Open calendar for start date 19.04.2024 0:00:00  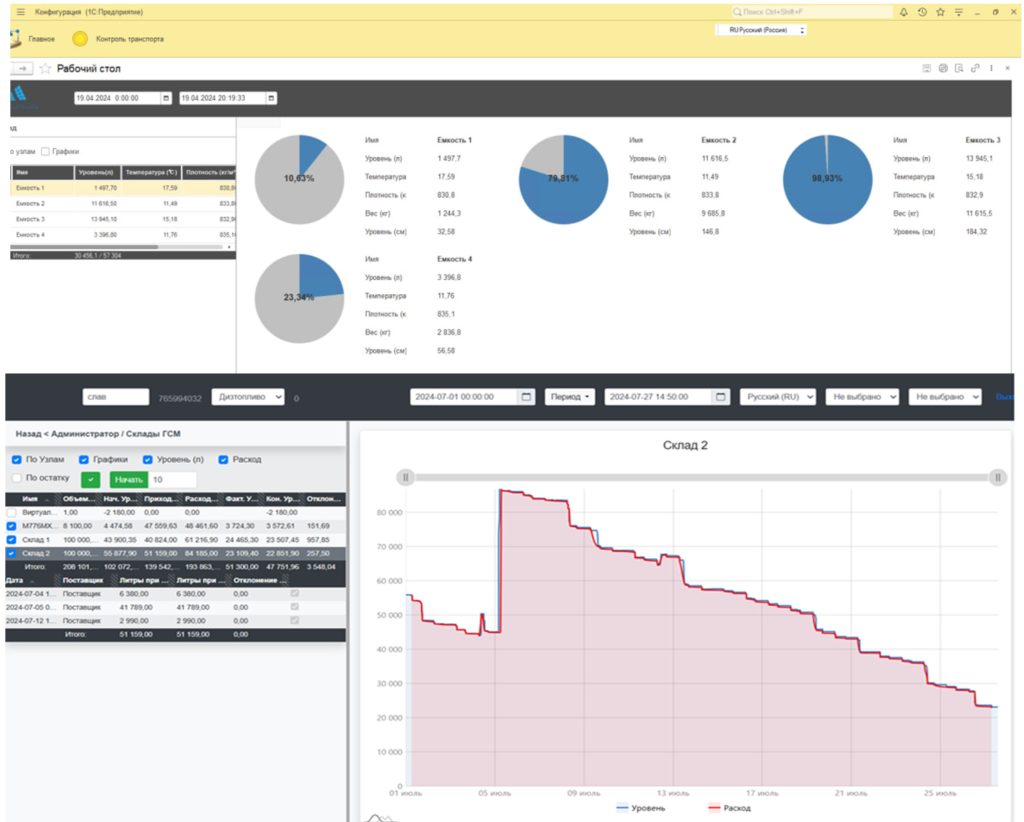point(166,98)
